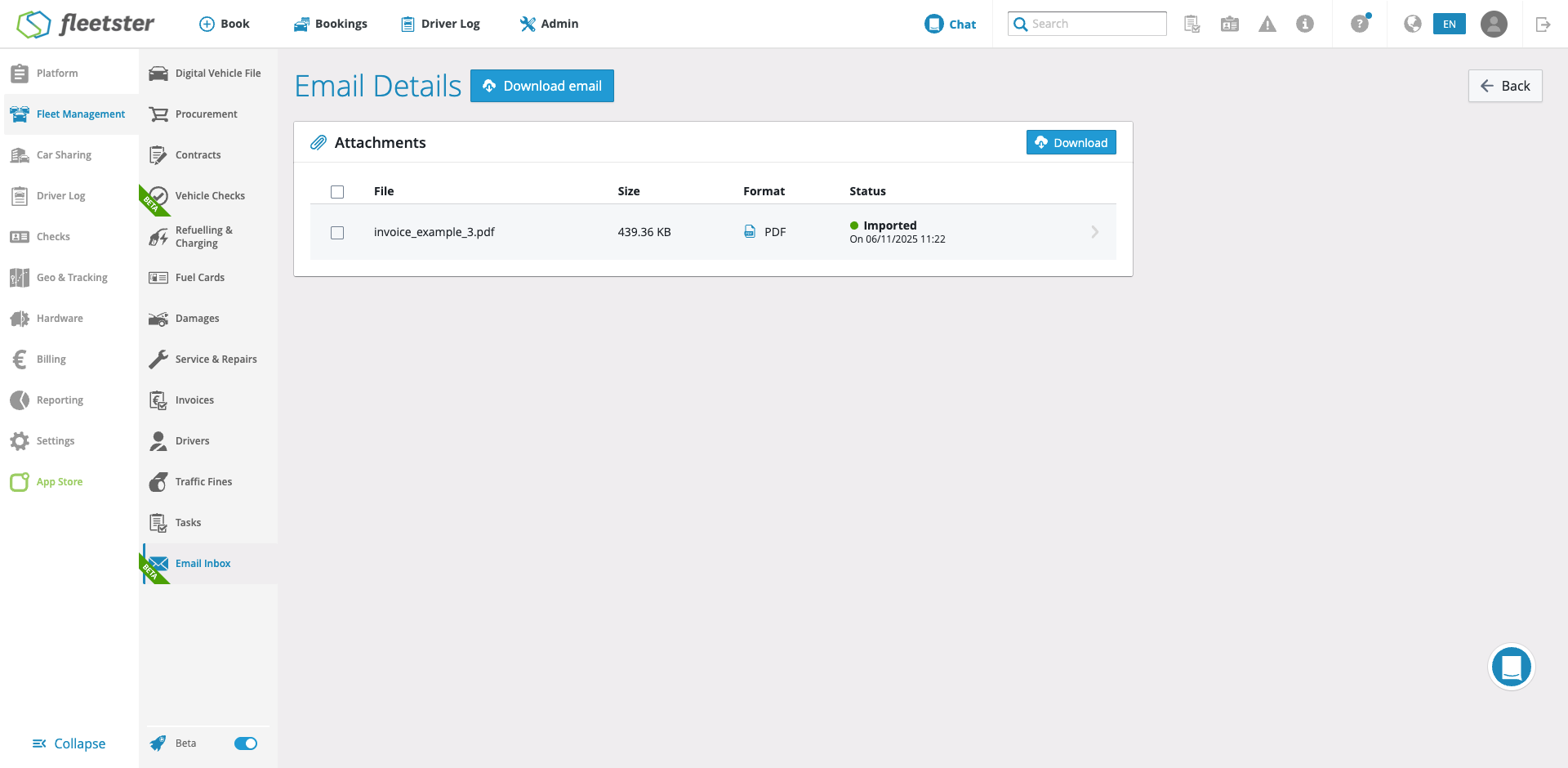Click the globe language icon
The width and height of the screenshot is (1568, 768).
click(1413, 24)
